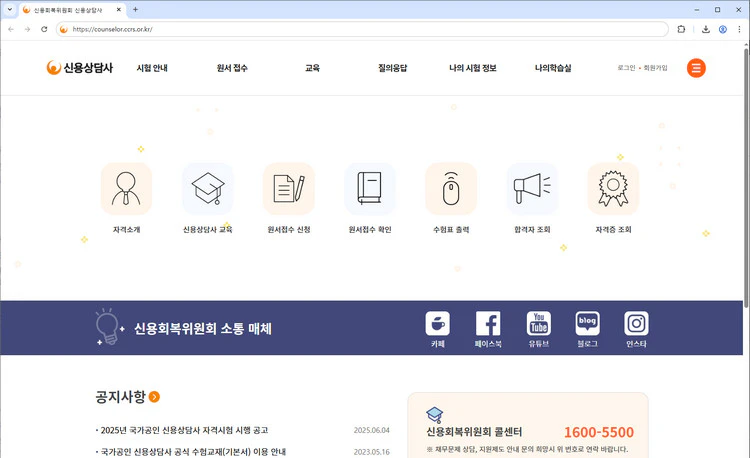Open the 시험 안내 menu
This screenshot has height=458, width=750.
coord(152,68)
